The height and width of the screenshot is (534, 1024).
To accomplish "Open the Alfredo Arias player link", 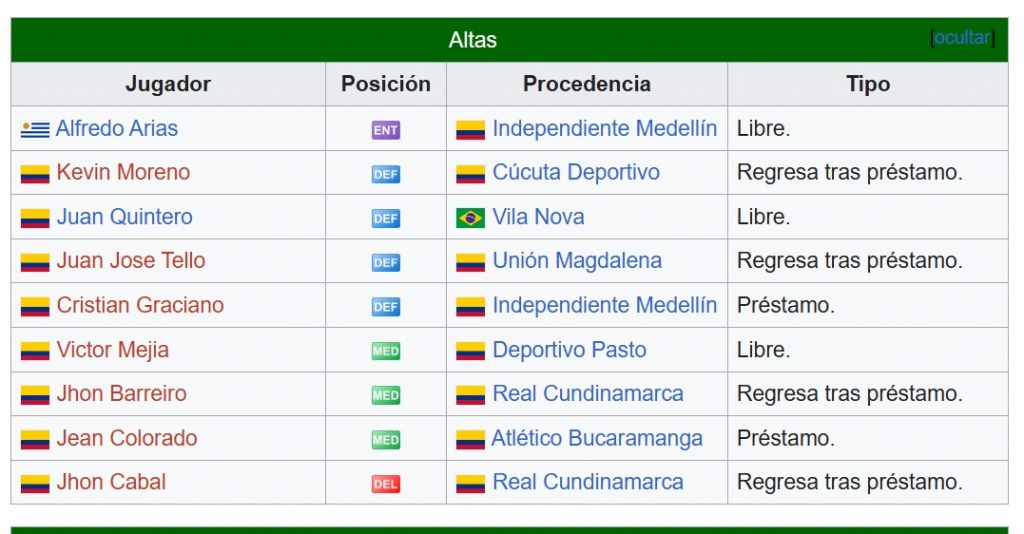I will (117, 129).
